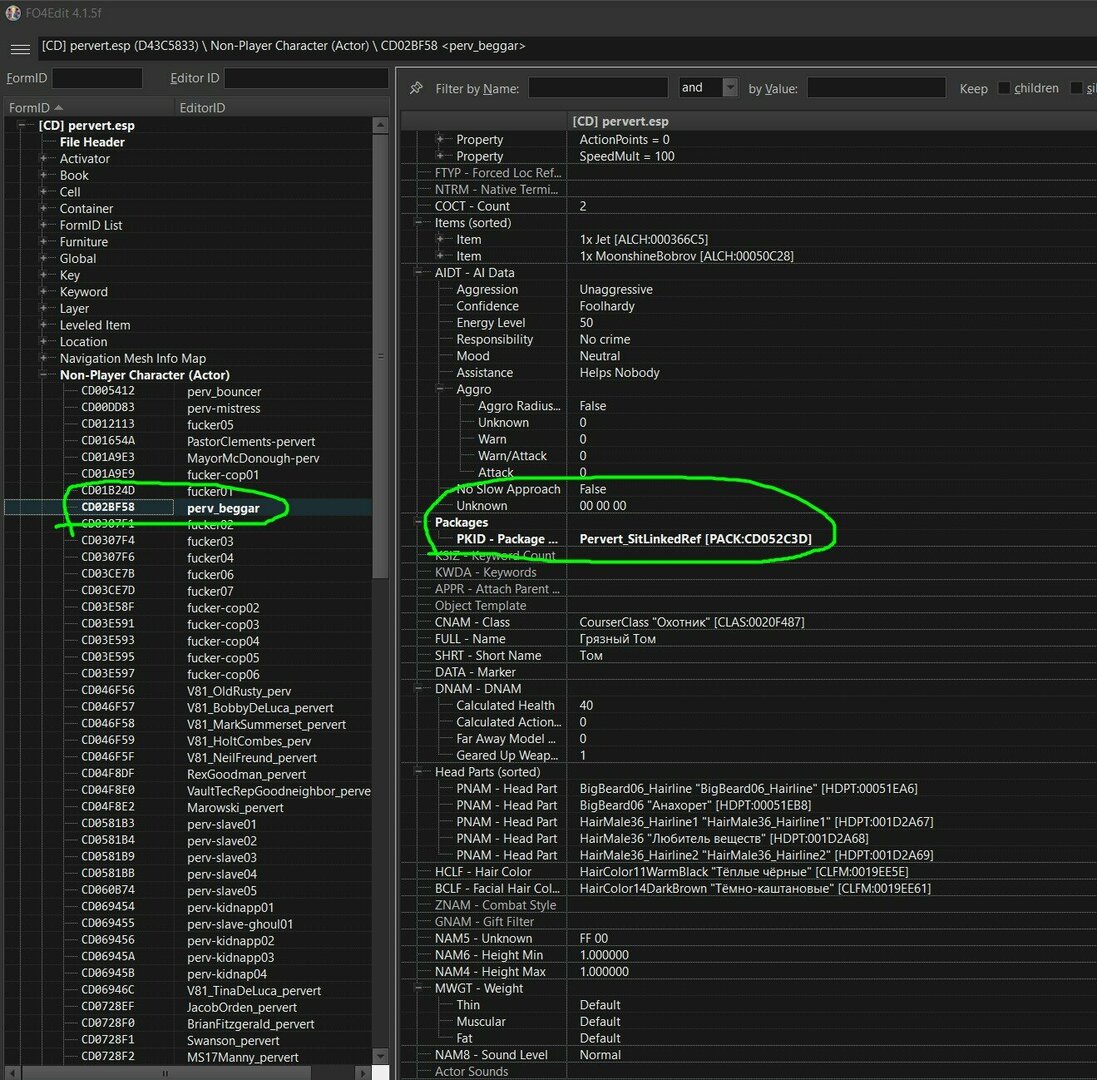Click the pin icon beside Filter by Name
This screenshot has width=1097, height=1080.
(416, 88)
